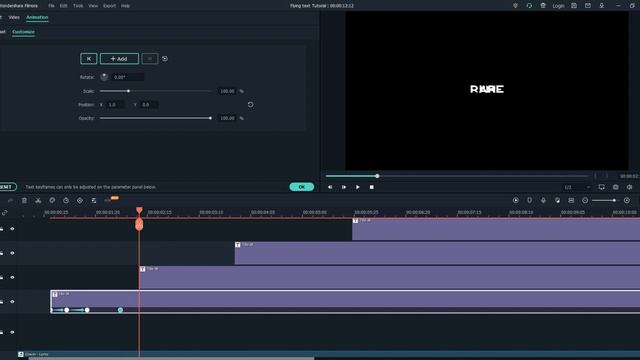Toggle the link icon left of the ruler

[4, 213]
